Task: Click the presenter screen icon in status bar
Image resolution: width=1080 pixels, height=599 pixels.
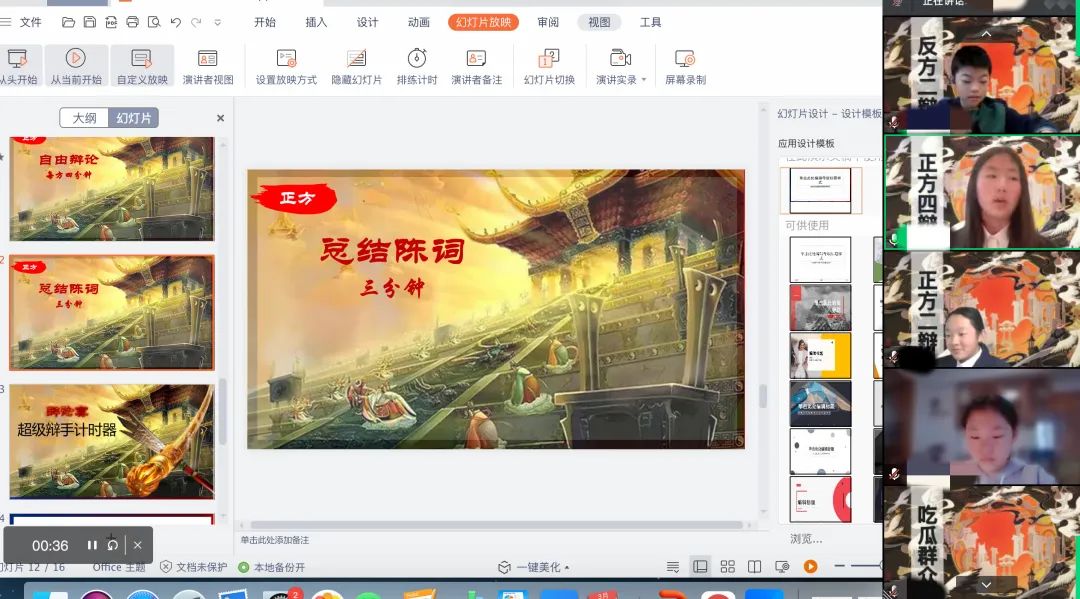Action: click(x=782, y=567)
